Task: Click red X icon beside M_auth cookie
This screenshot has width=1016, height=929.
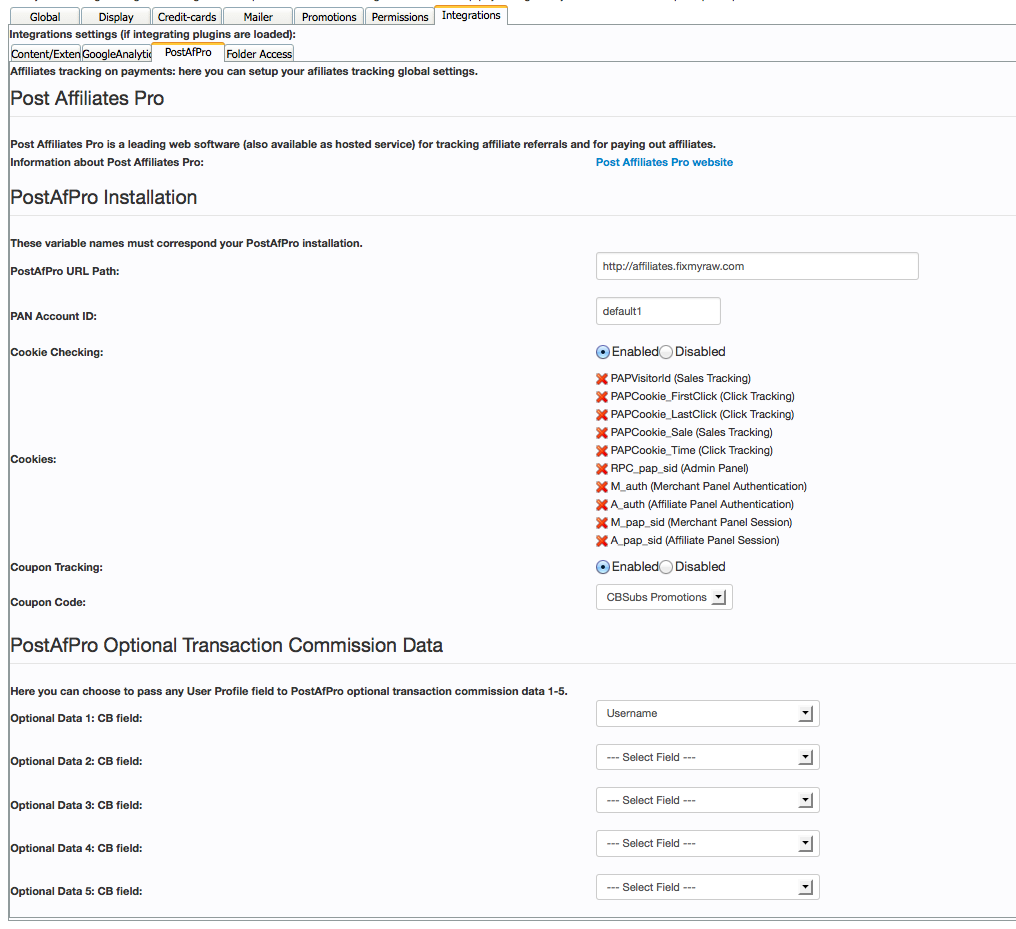Action: (602, 487)
